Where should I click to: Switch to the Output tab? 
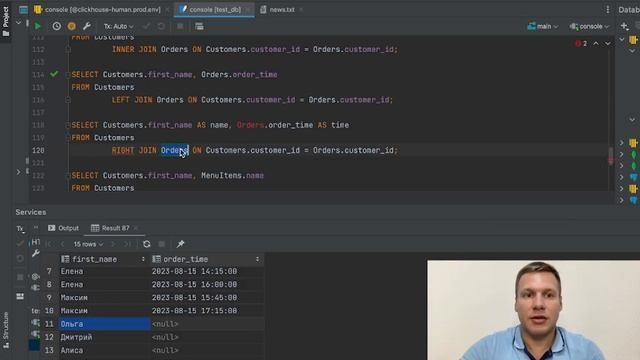[x=63, y=228]
